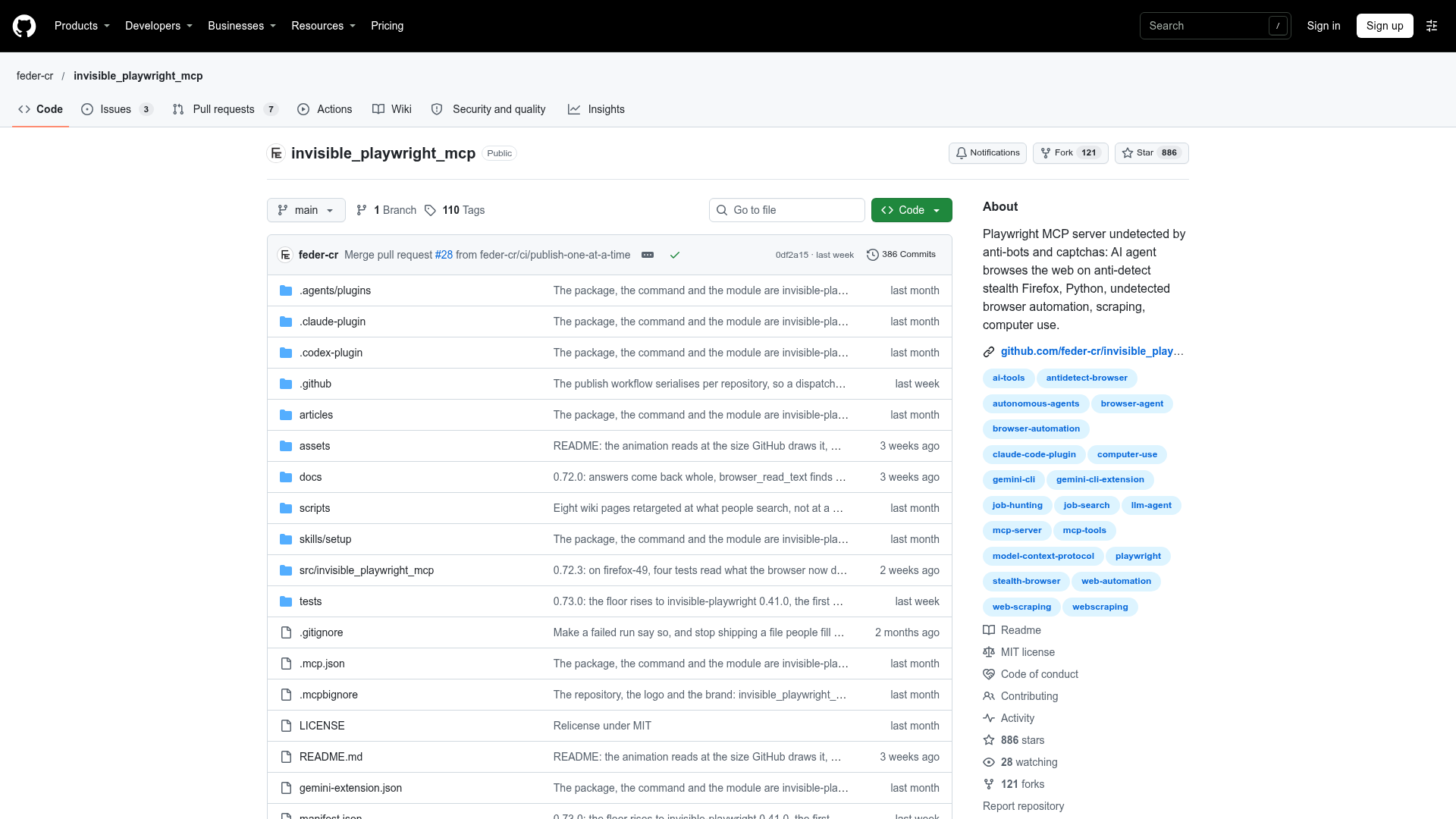Screen dimensions: 1456x819
Task: Expand the green Code dropdown
Action: 912,210
